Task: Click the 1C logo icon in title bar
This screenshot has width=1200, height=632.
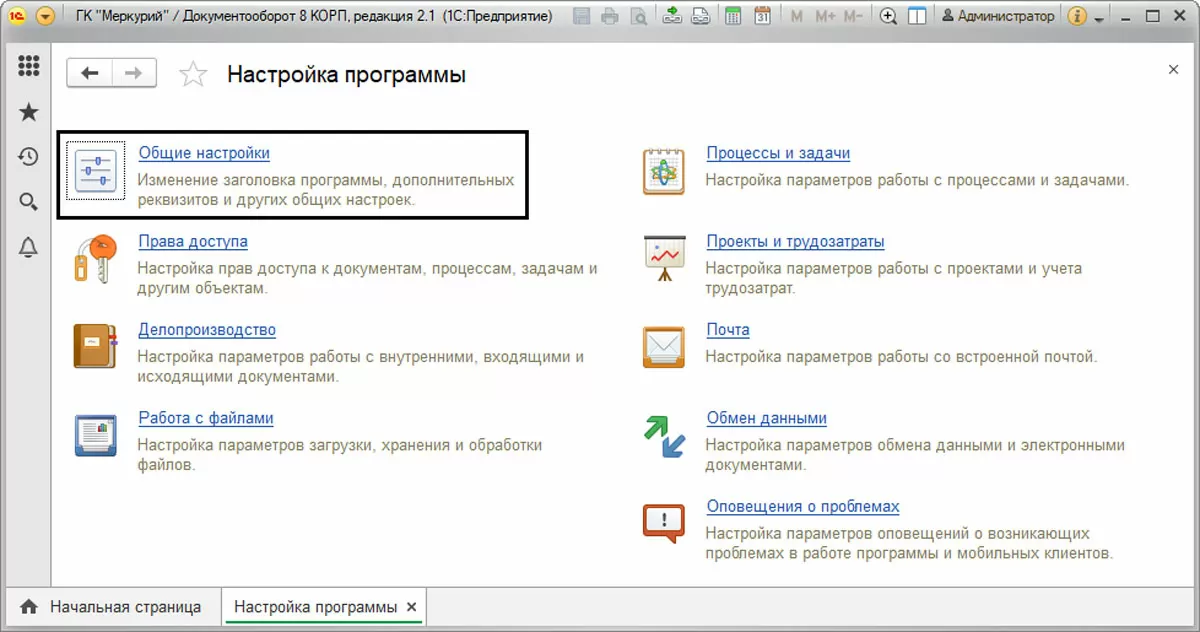Action: point(16,16)
